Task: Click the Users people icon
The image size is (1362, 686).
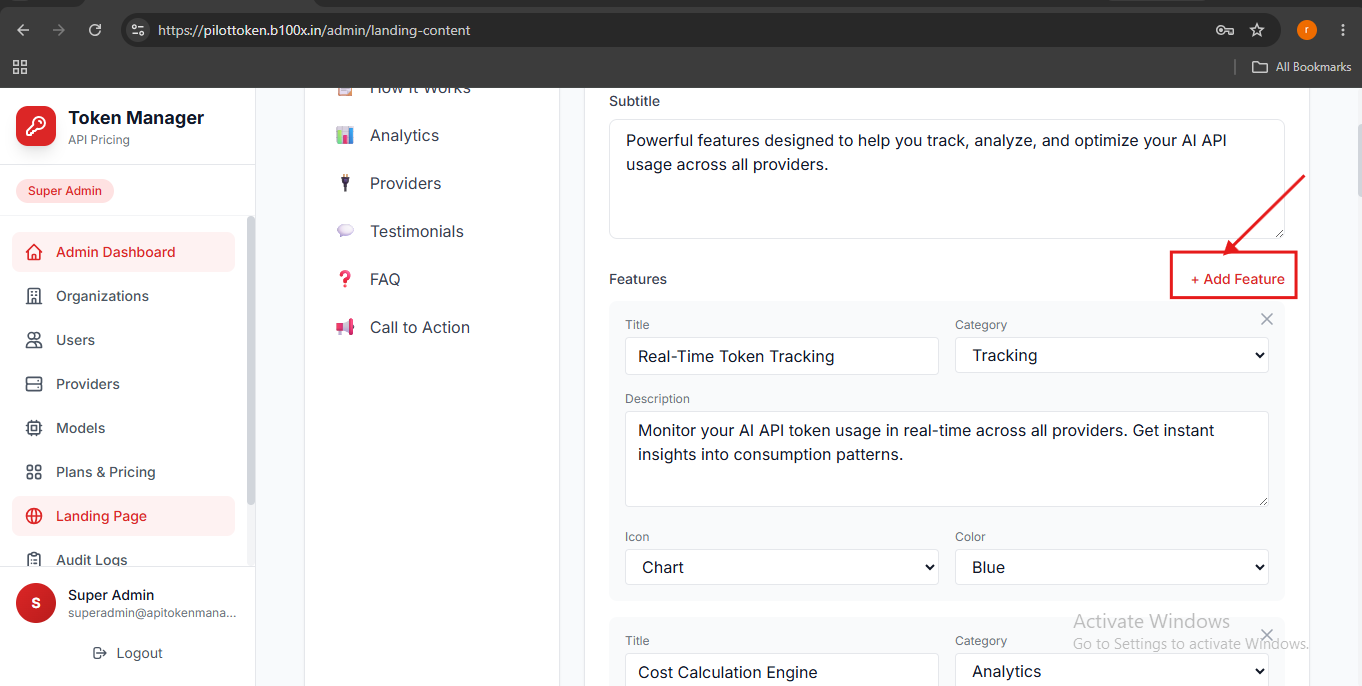Action: click(x=34, y=340)
